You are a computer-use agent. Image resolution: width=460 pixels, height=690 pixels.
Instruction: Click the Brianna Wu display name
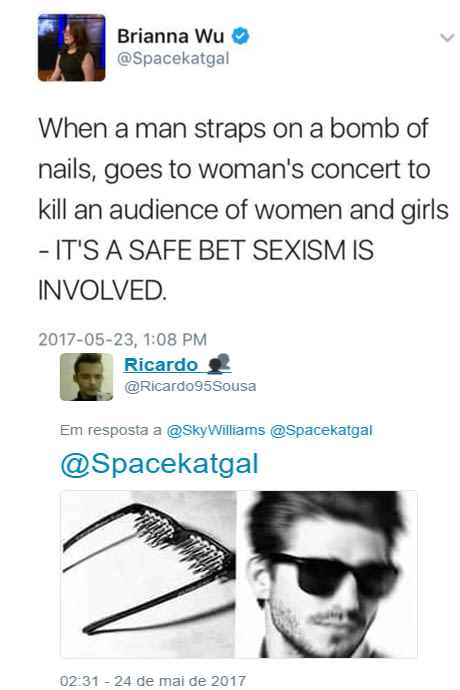tap(171, 36)
